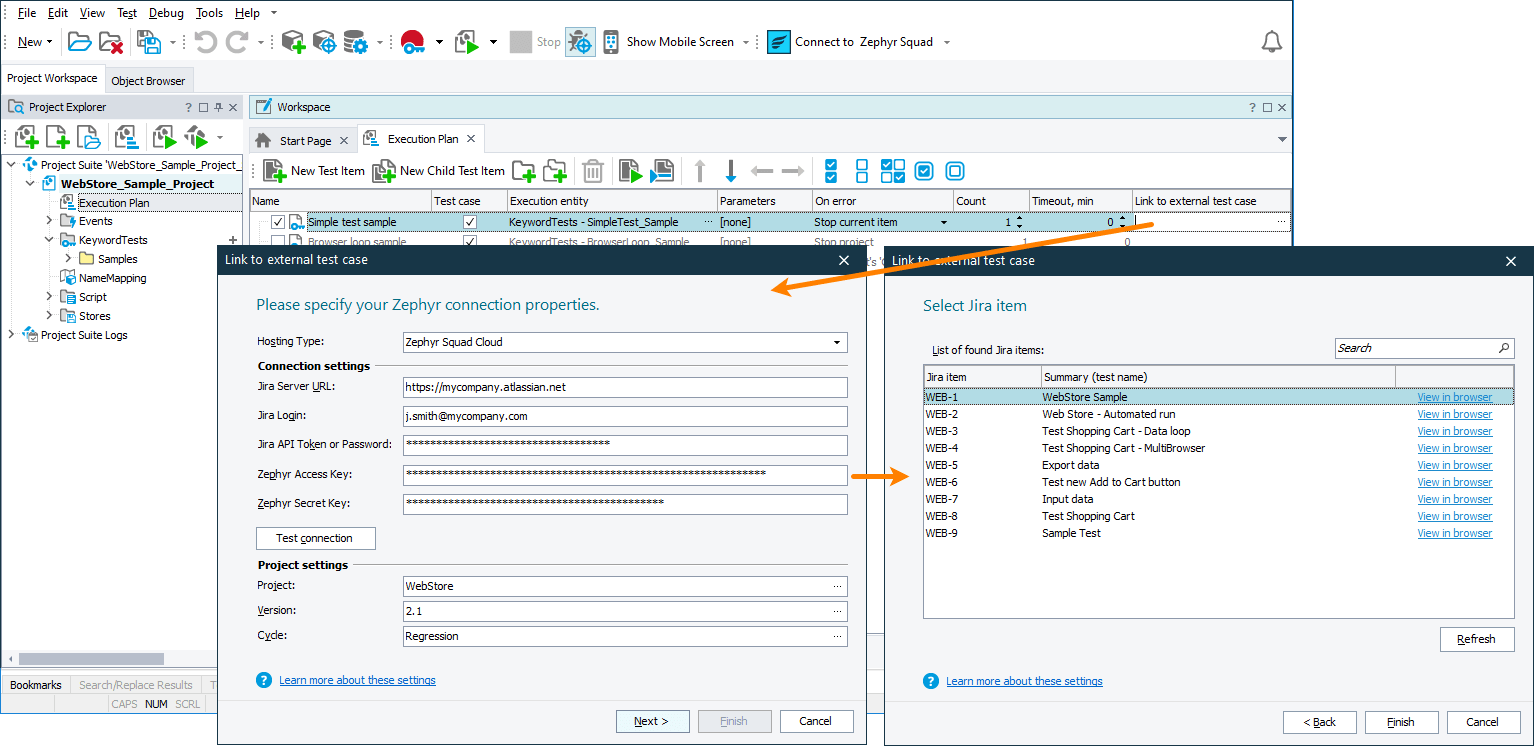
Task: Open the On error dropdown for Simple test sample
Action: 944,221
